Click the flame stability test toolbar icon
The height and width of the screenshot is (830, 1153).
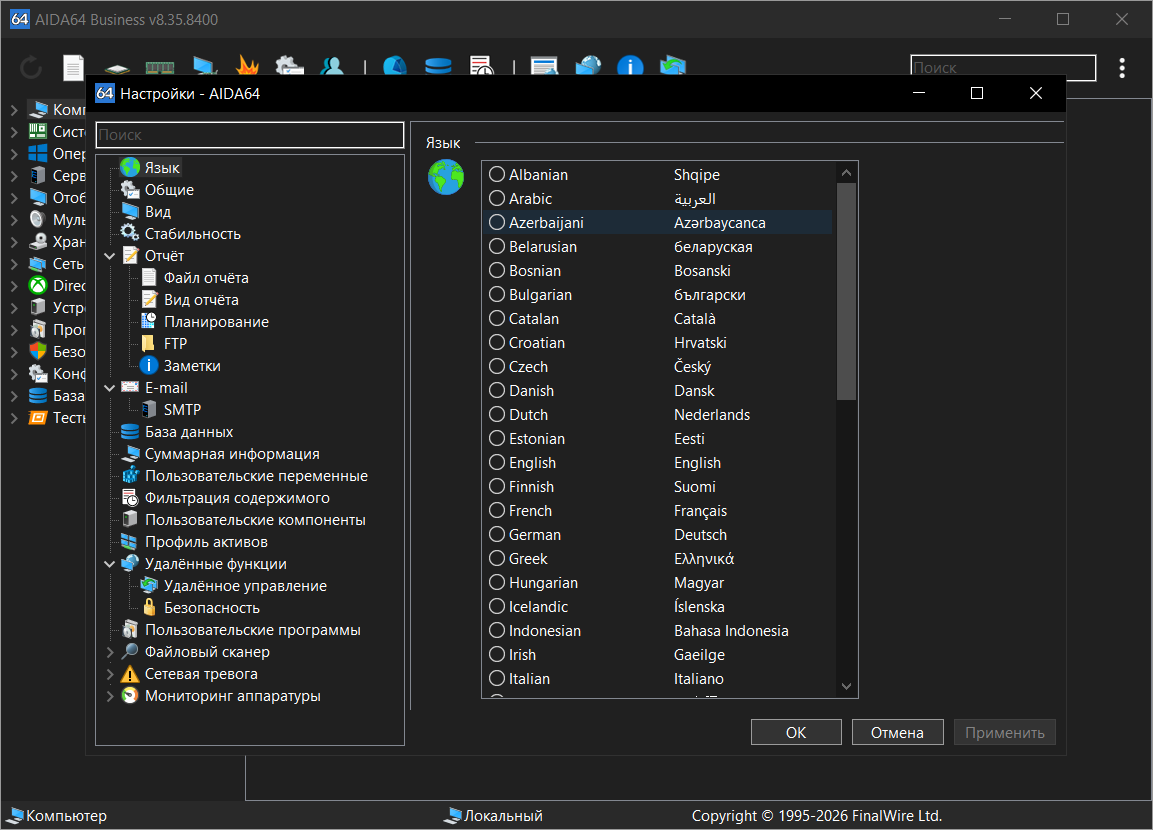247,67
